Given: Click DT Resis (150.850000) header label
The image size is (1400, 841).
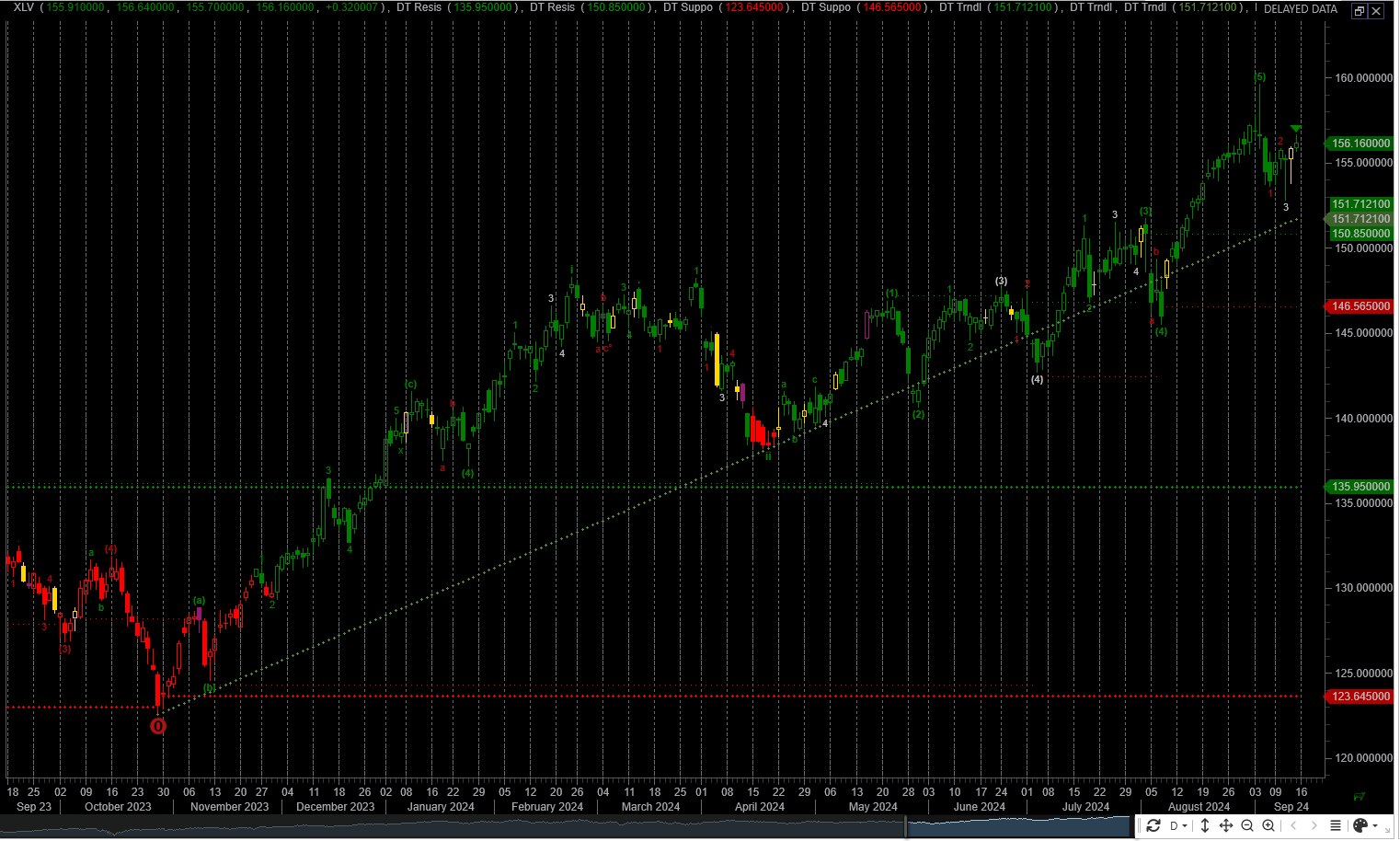Looking at the screenshot, I should pos(589,7).
